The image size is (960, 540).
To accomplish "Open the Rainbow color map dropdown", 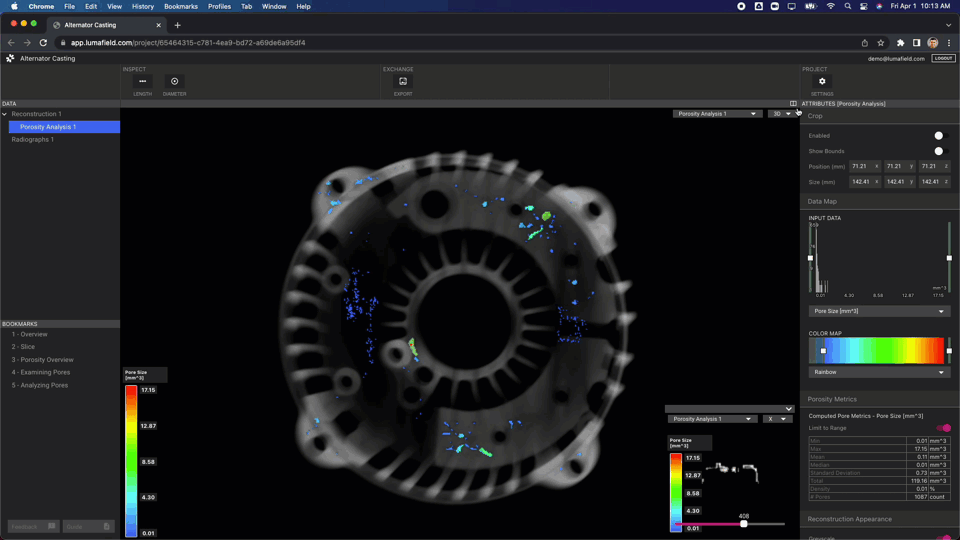I will (x=879, y=372).
